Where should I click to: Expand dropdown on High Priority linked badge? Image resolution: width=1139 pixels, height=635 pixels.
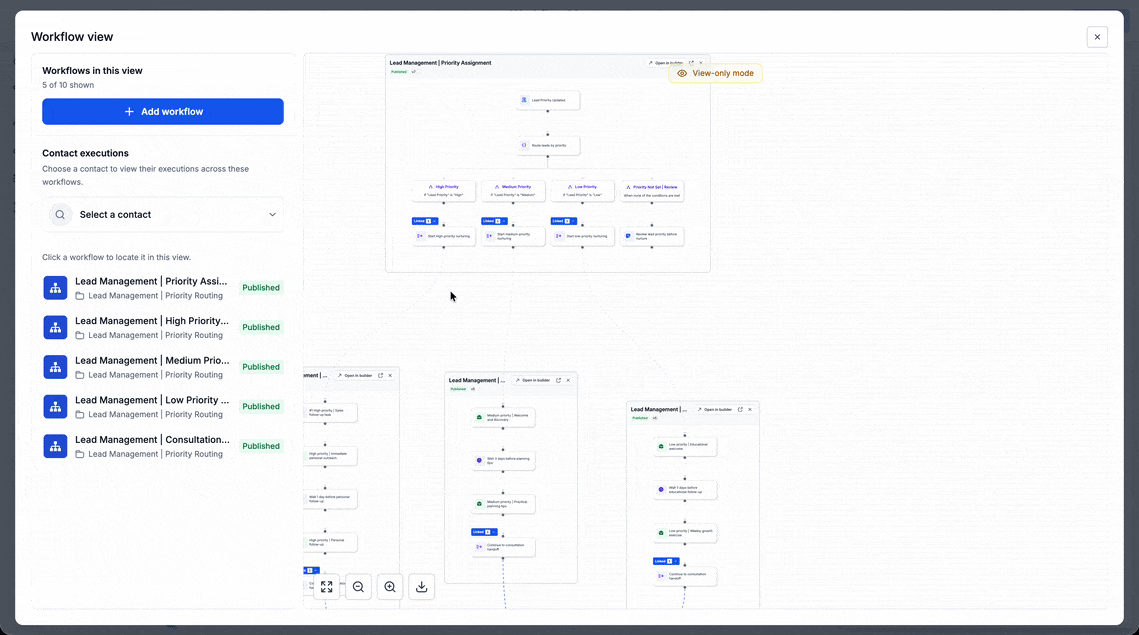pyautogui.click(x=434, y=221)
